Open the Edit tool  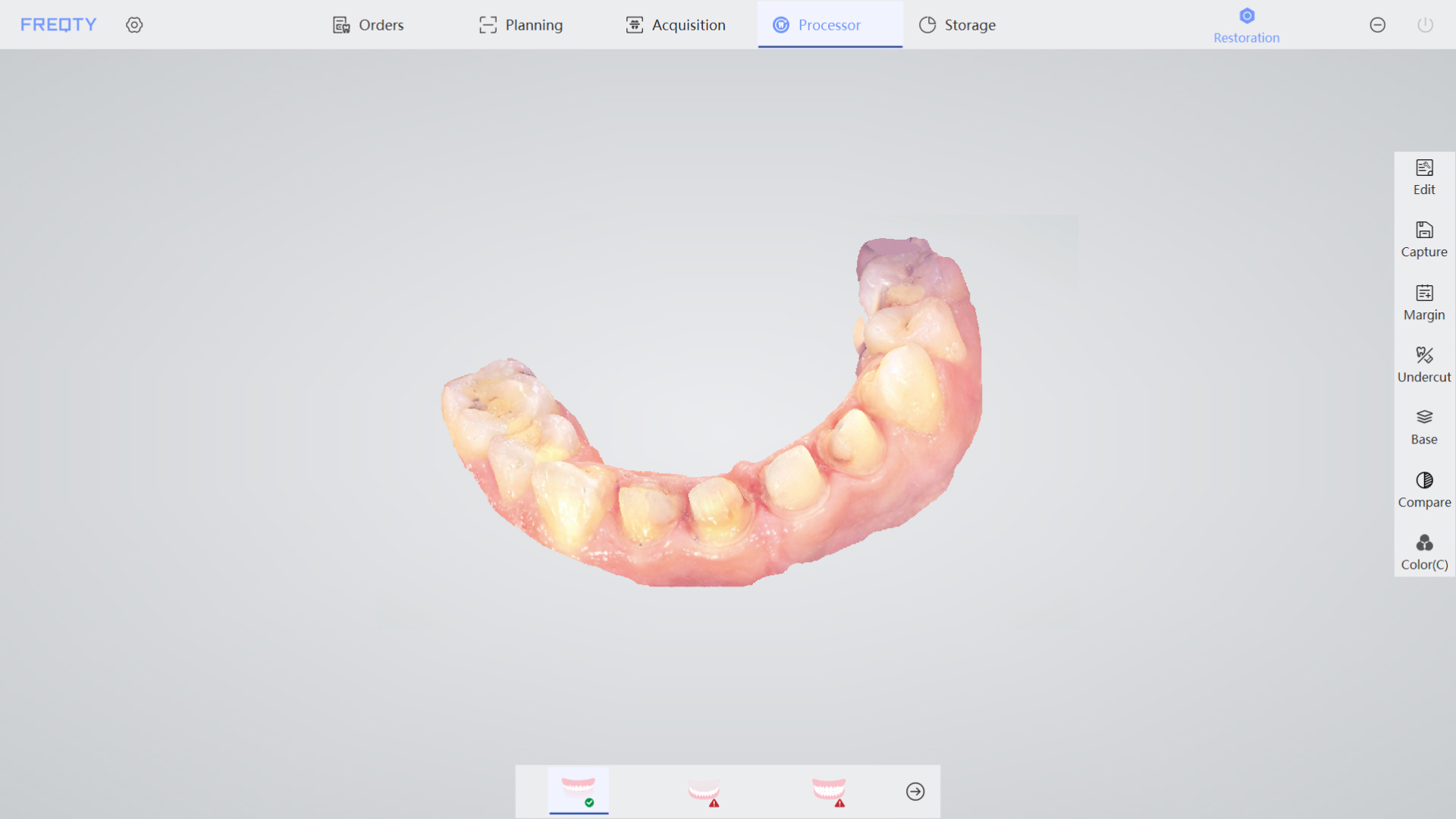point(1424,177)
